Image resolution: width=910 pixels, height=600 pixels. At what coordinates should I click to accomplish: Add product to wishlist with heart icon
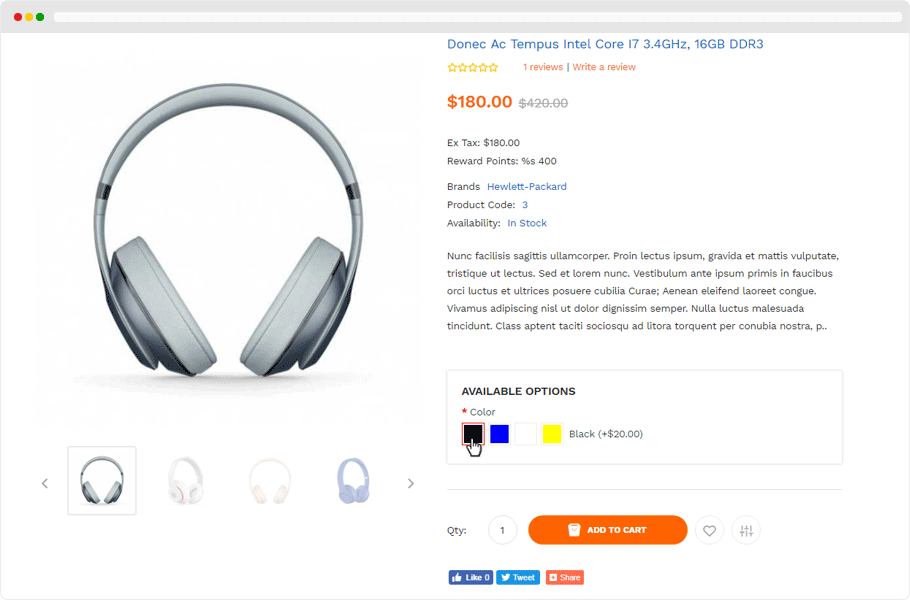709,530
